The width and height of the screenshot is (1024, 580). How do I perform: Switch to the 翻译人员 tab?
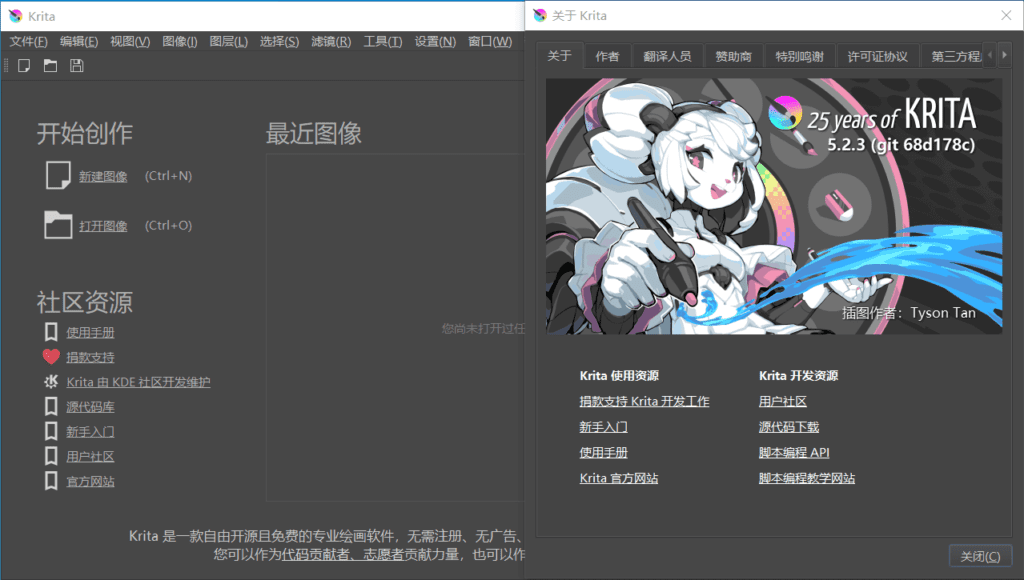[x=667, y=57]
